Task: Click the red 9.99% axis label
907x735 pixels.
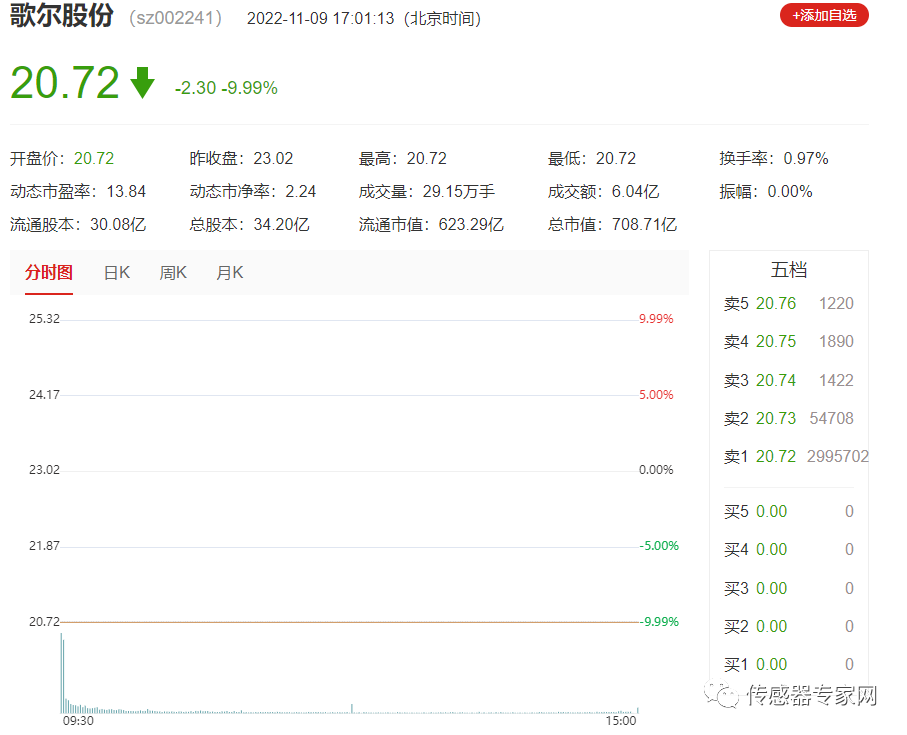Action: 656,319
